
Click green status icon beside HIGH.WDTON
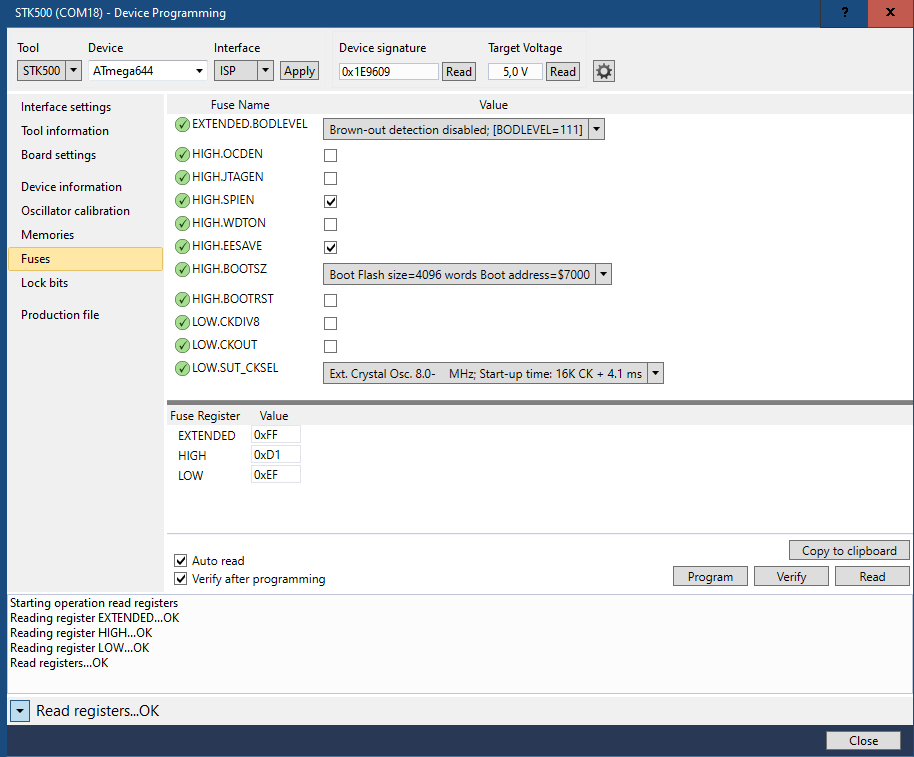point(182,223)
